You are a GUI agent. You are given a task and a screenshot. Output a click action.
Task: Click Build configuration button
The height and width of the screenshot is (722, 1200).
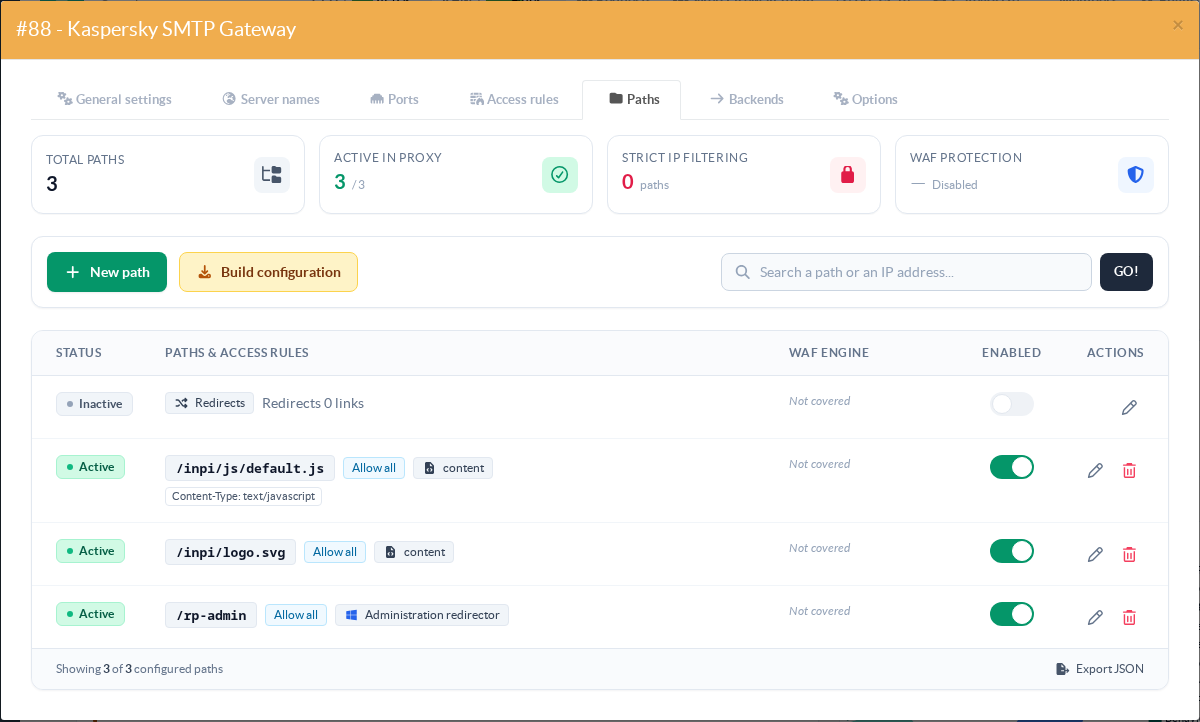tap(268, 272)
